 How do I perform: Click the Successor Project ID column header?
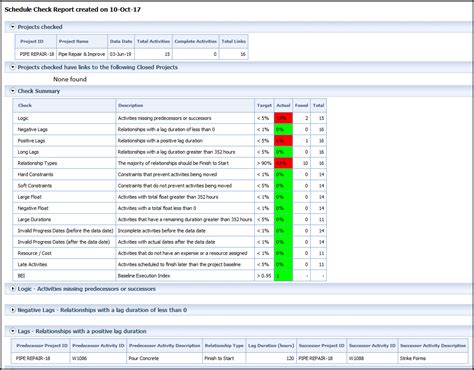click(x=322, y=346)
